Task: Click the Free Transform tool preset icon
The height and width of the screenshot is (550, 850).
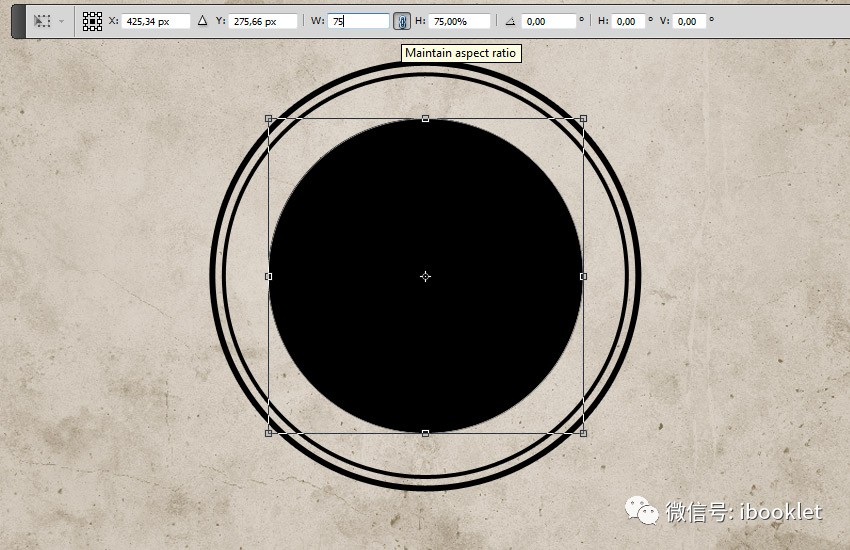Action: [42, 21]
